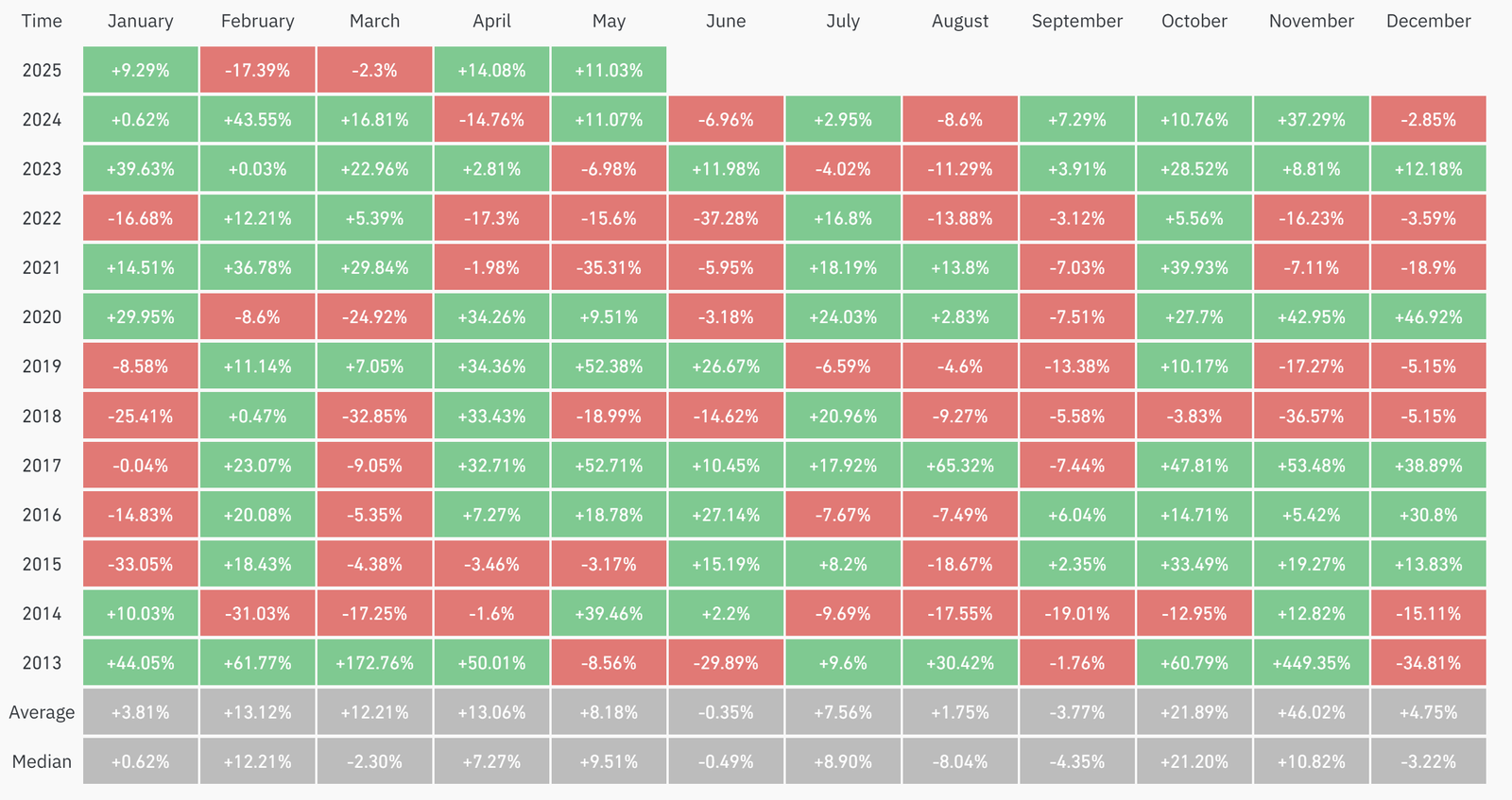Select the February 2025 -17.39% cell
The height and width of the screenshot is (800, 1512).
(257, 71)
